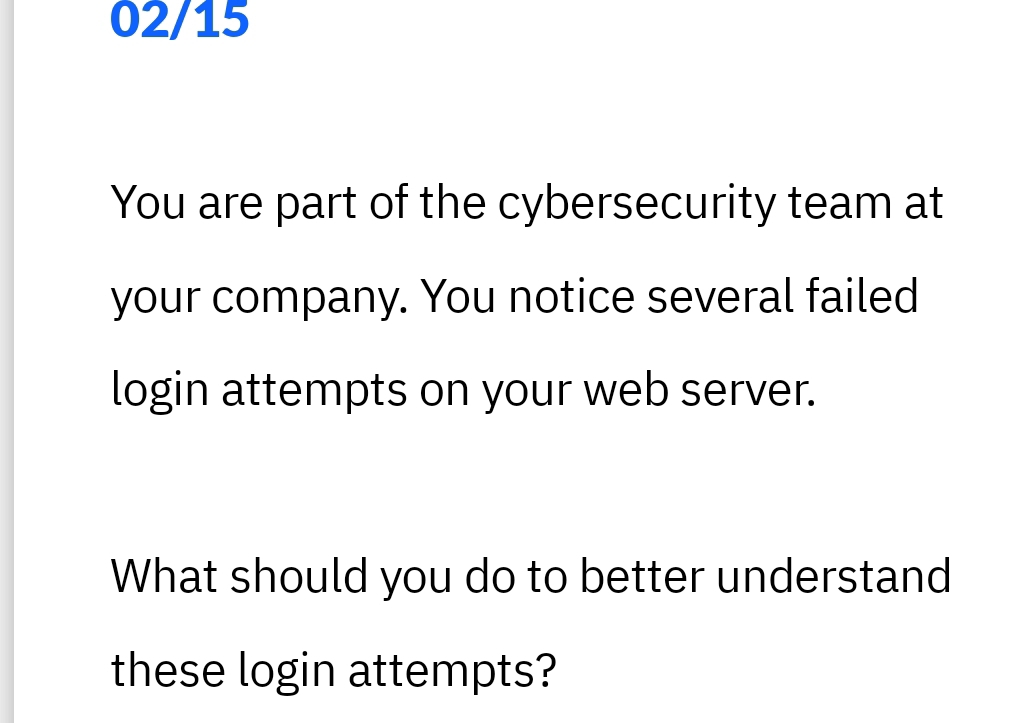Click the word "your" before "company"

click(x=155, y=297)
